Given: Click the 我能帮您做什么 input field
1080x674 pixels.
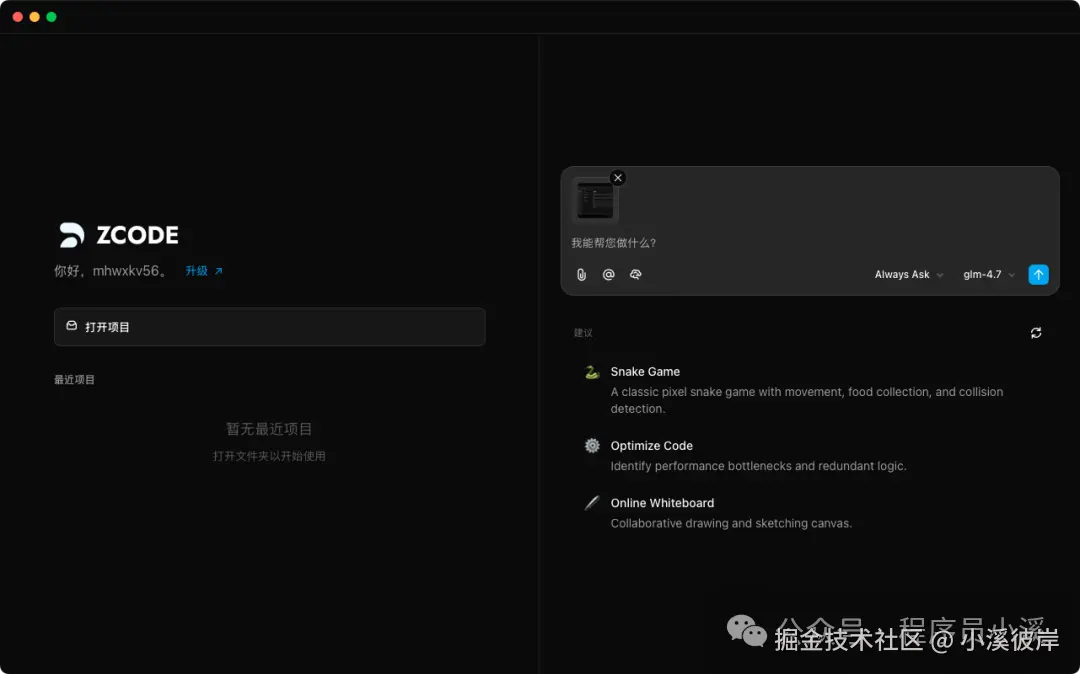Looking at the screenshot, I should click(x=700, y=242).
